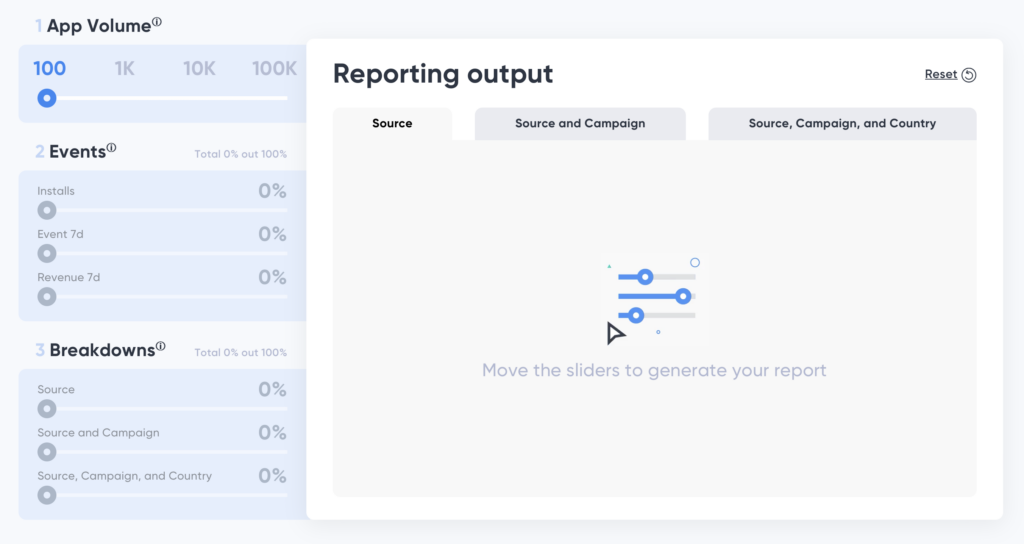Select the 100 app volume option
Screen dimensions: 1024x544
49,69
